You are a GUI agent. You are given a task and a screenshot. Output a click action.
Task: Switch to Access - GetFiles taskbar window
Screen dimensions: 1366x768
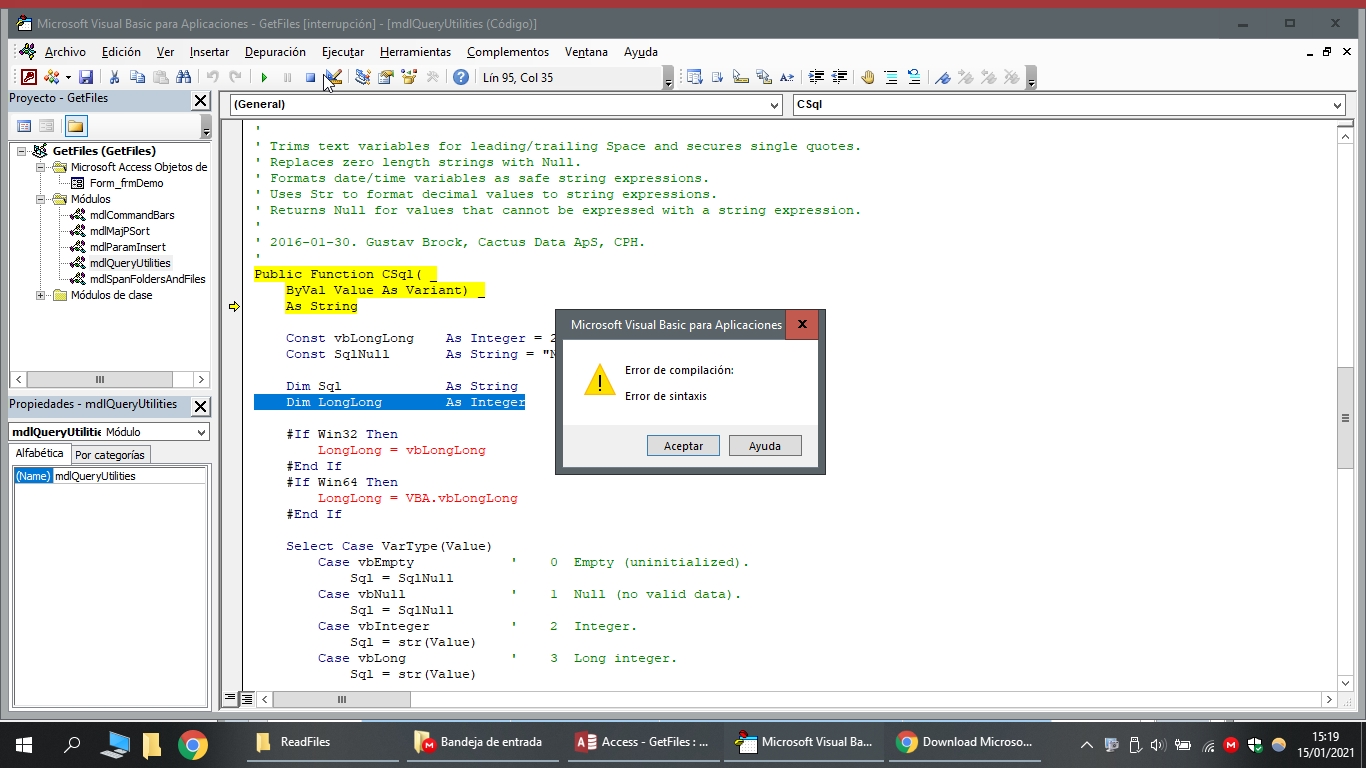(644, 743)
